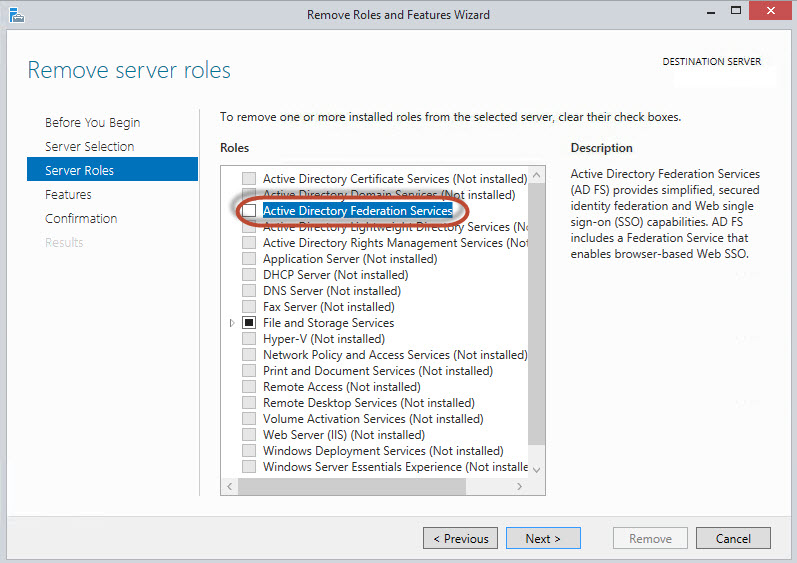Select Hyper-V (Not installed) label
Screen dimensions: 797x563
324,338
